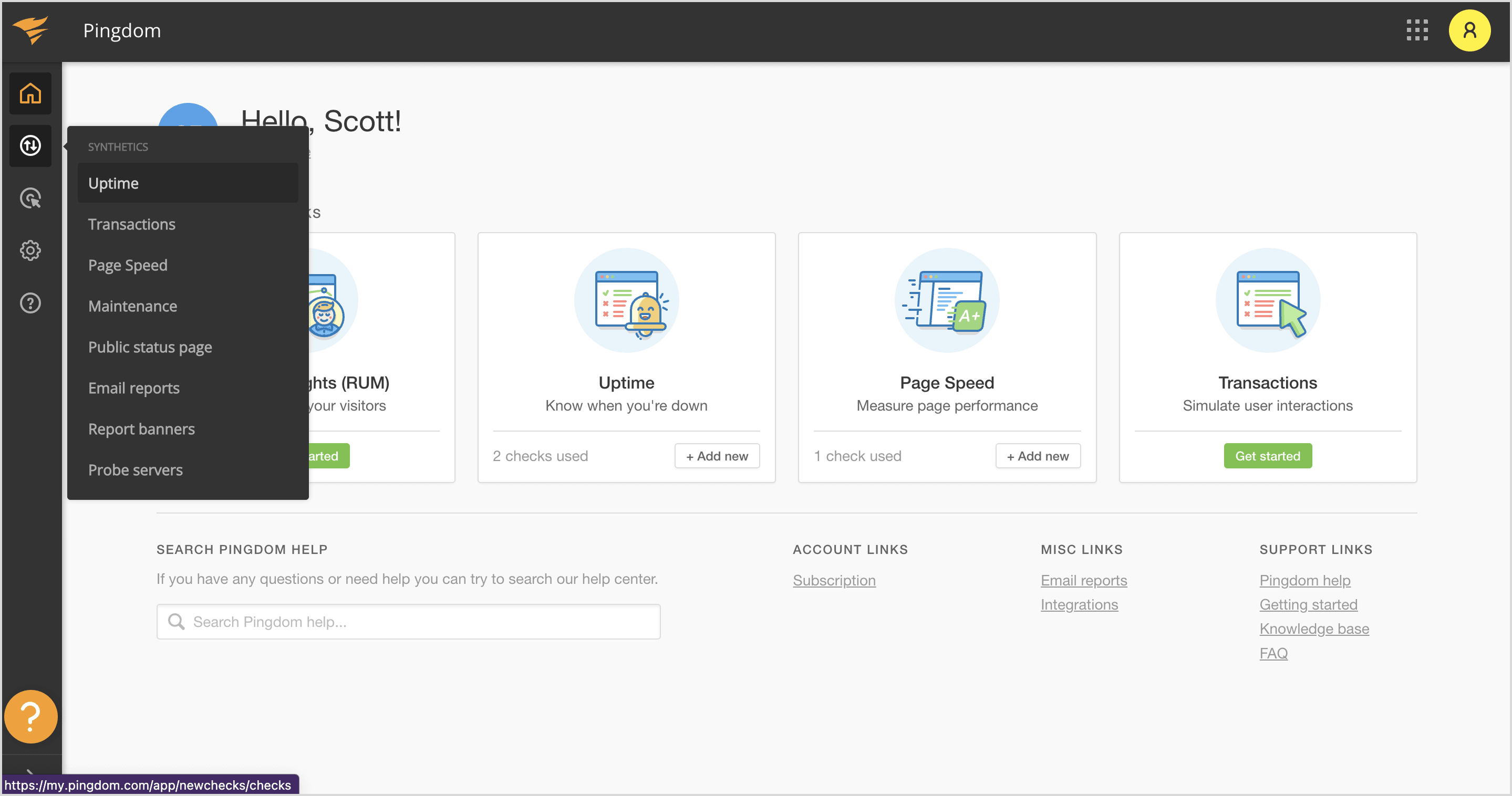Click the orange help chat bubble
This screenshot has height=796, width=1512.
click(30, 716)
